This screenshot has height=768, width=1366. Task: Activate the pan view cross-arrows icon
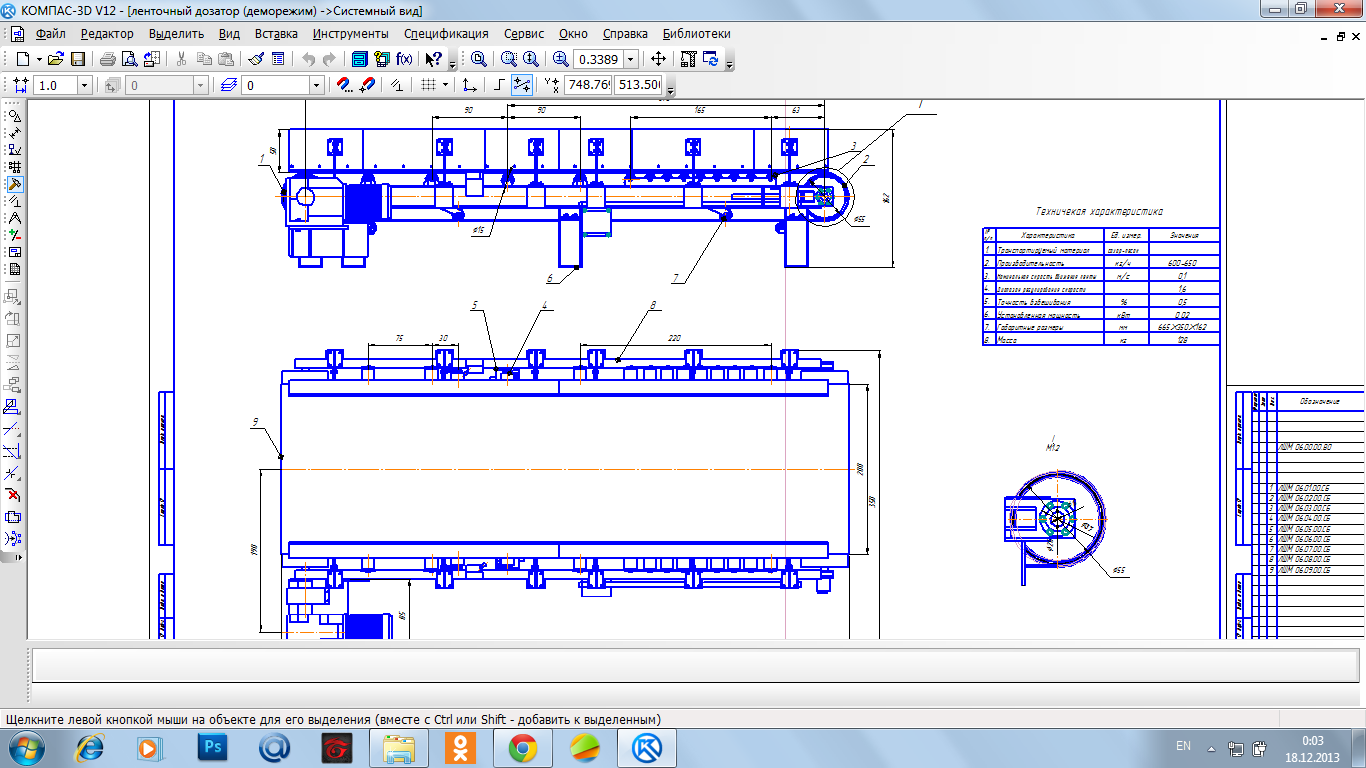point(658,59)
